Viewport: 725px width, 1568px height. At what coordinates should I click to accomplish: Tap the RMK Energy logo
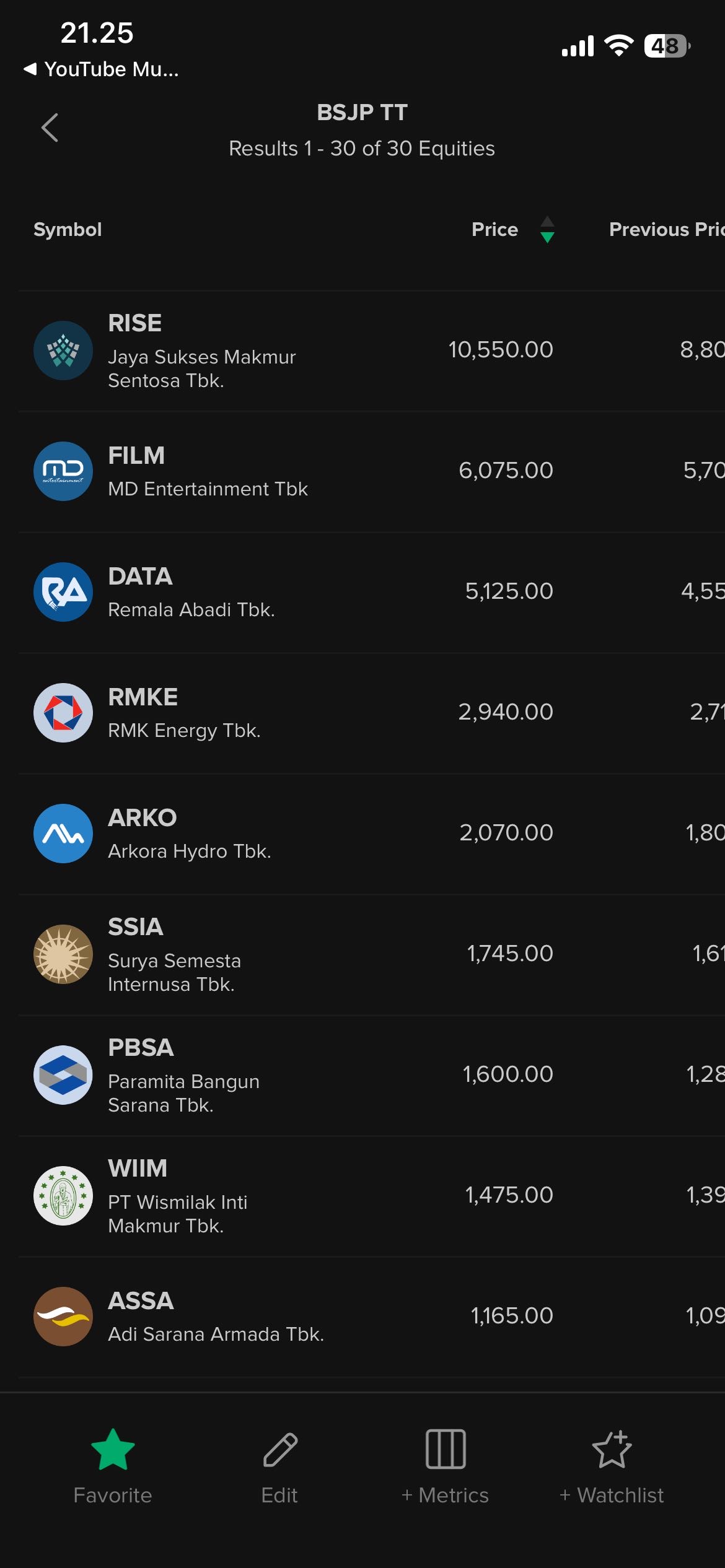(63, 713)
